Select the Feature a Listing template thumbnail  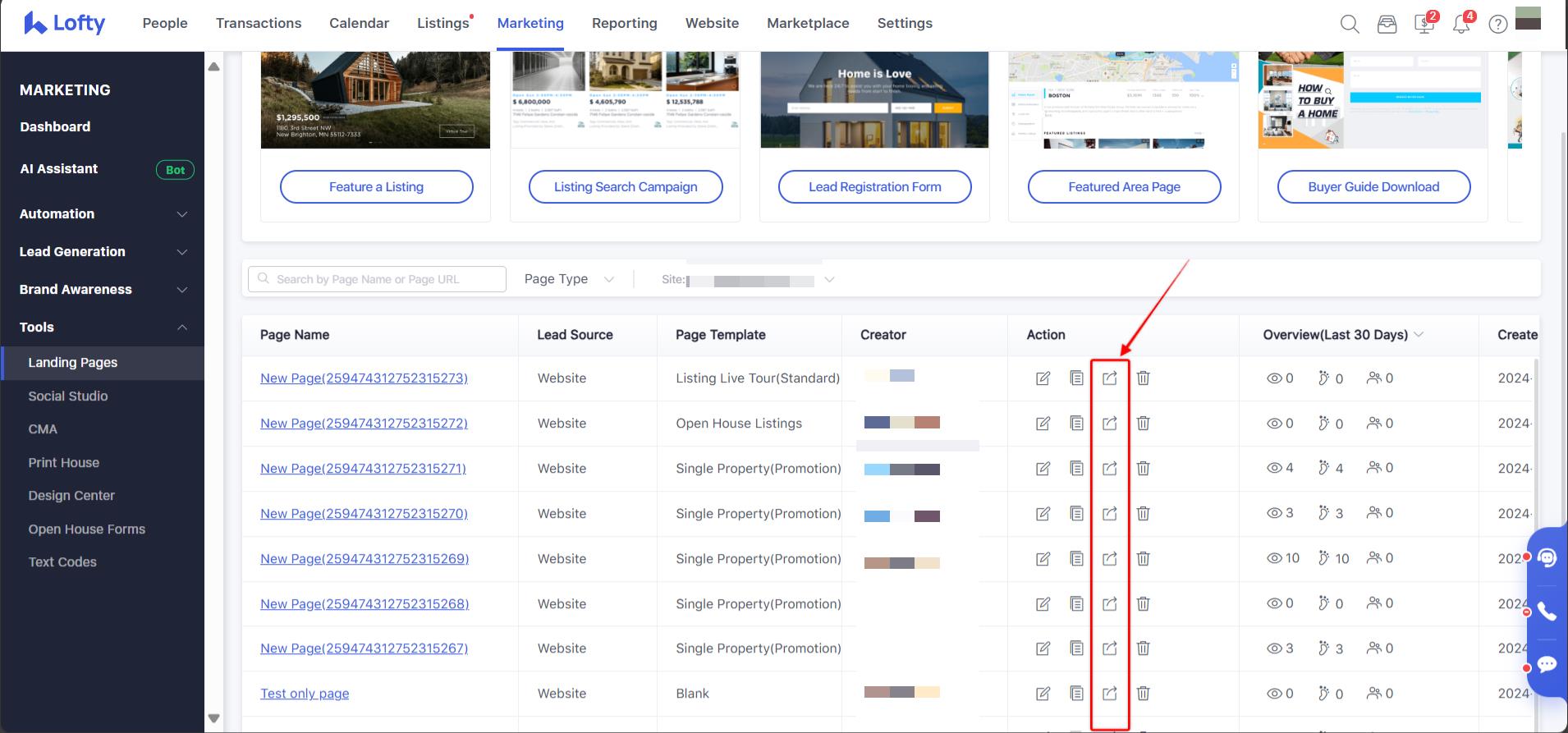pyautogui.click(x=375, y=100)
